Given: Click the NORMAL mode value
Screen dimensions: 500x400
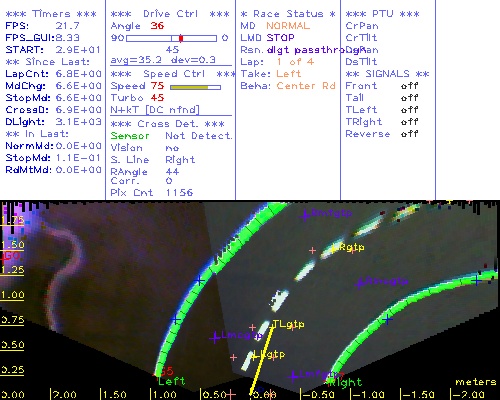Looking at the screenshot, I should [288, 26].
